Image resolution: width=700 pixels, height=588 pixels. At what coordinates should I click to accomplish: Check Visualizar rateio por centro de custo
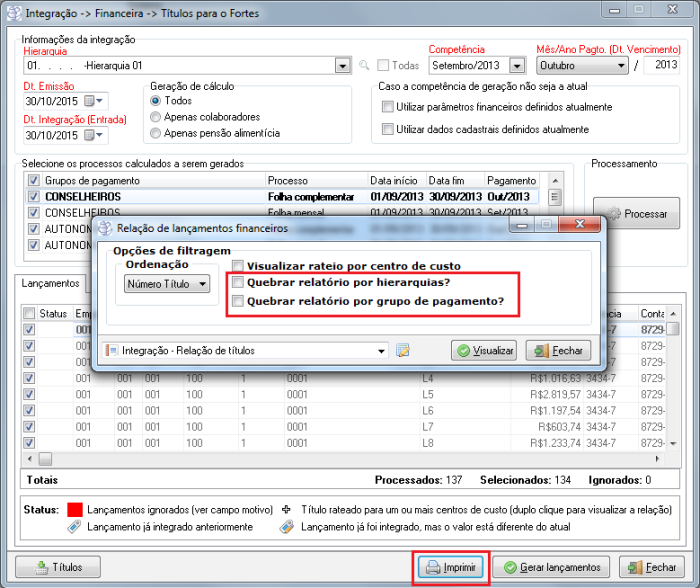pos(237,266)
